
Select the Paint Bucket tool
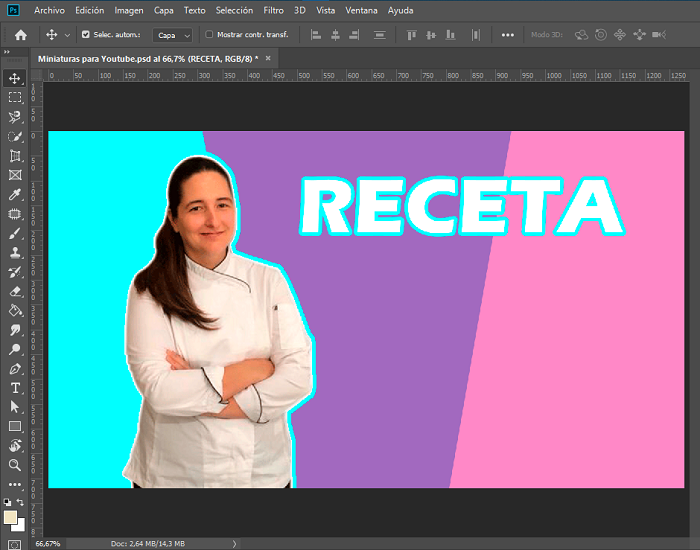click(x=15, y=311)
